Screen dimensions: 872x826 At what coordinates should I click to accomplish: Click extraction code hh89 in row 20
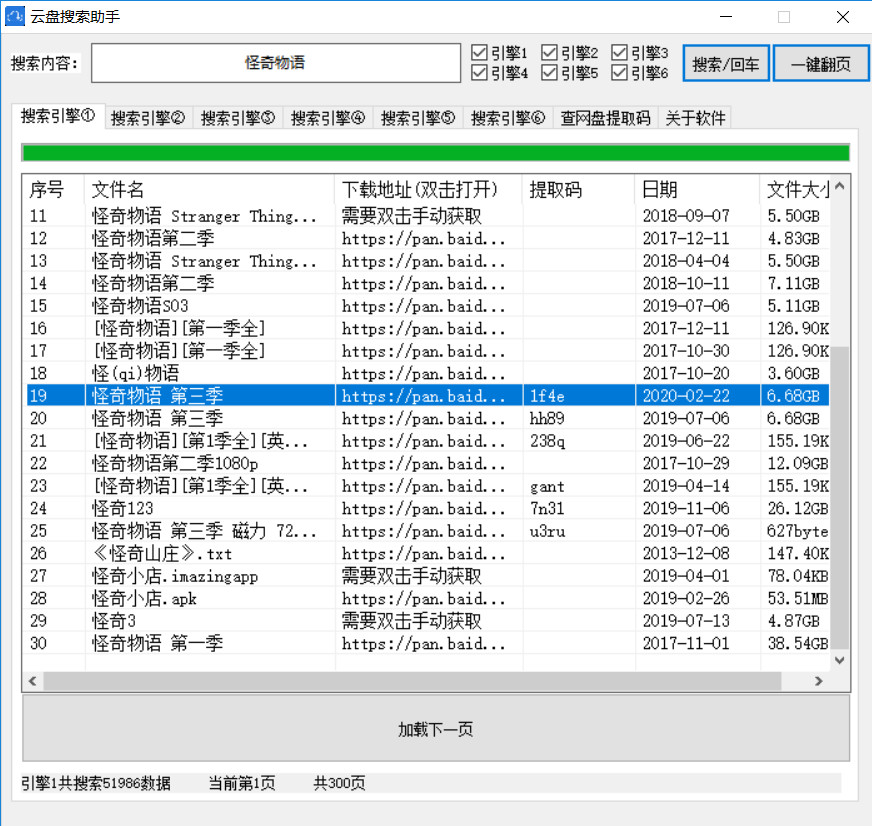pos(547,418)
